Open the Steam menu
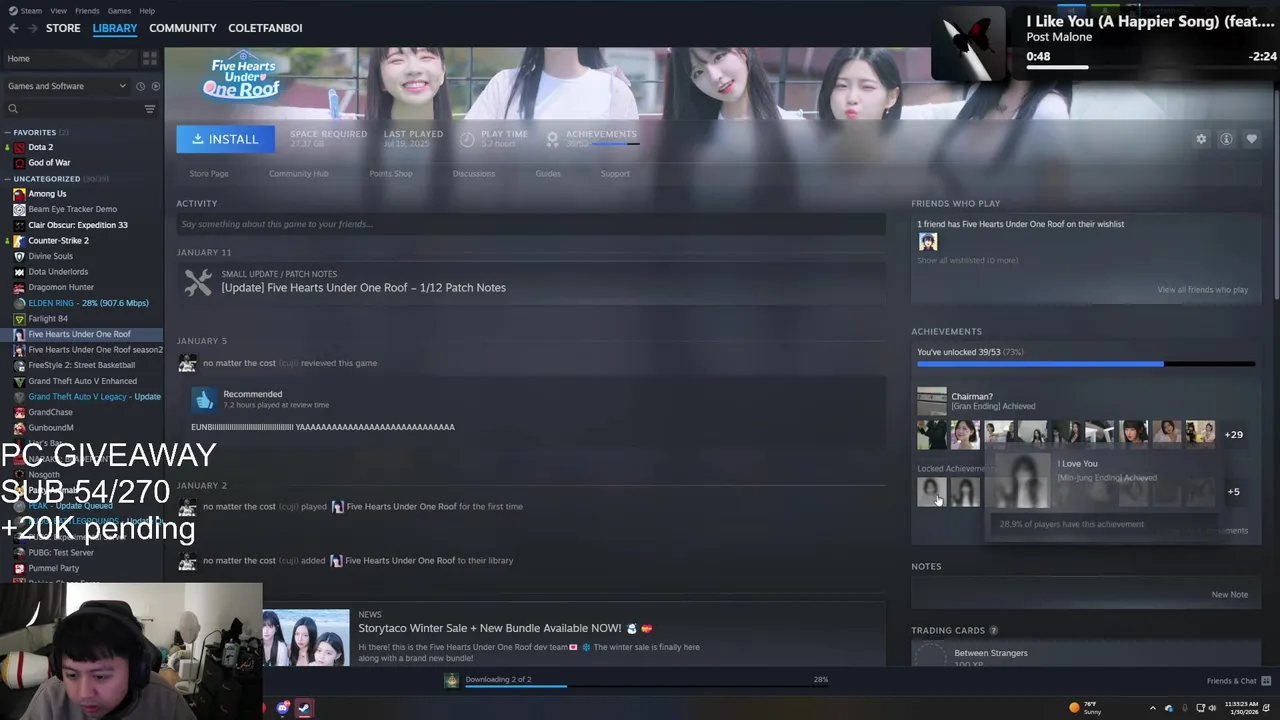Image resolution: width=1280 pixels, height=720 pixels. 31,10
